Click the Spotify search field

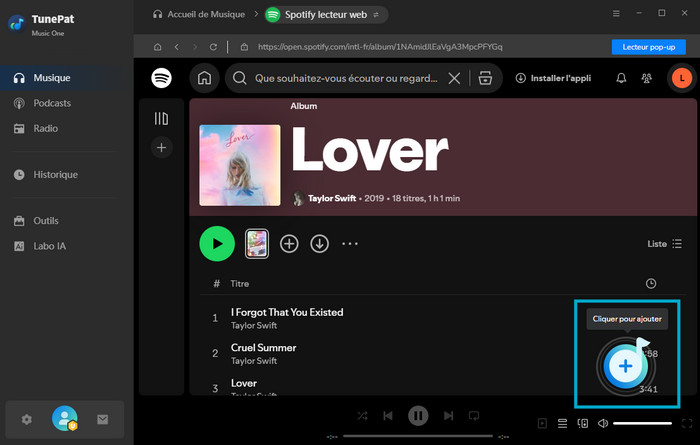coord(346,78)
